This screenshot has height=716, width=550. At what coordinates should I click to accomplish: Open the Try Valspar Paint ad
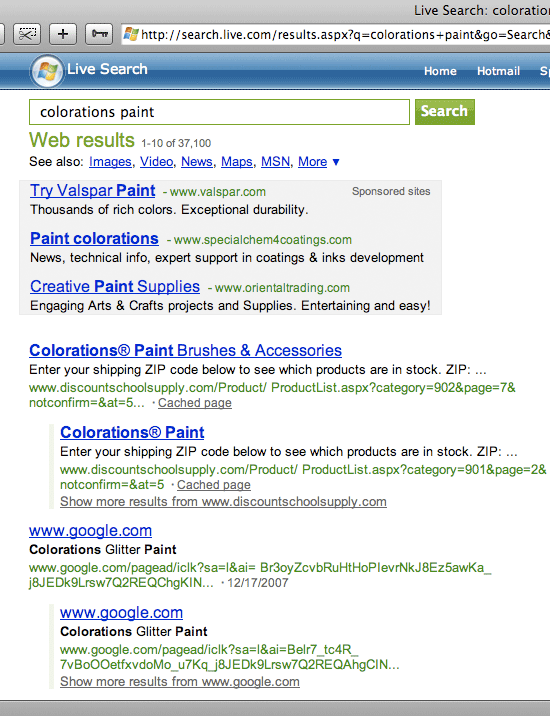point(93,190)
